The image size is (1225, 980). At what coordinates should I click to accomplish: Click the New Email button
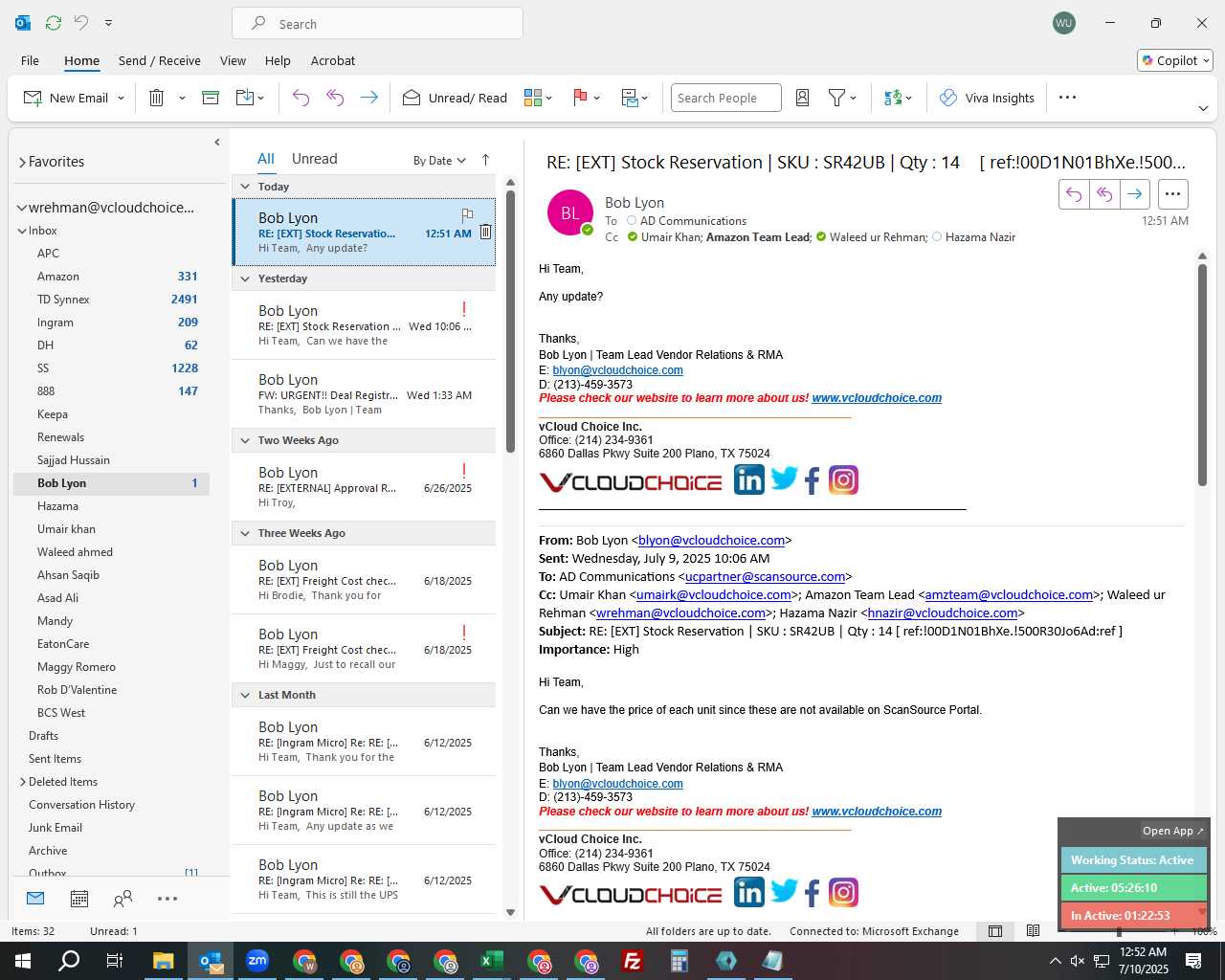coord(67,98)
